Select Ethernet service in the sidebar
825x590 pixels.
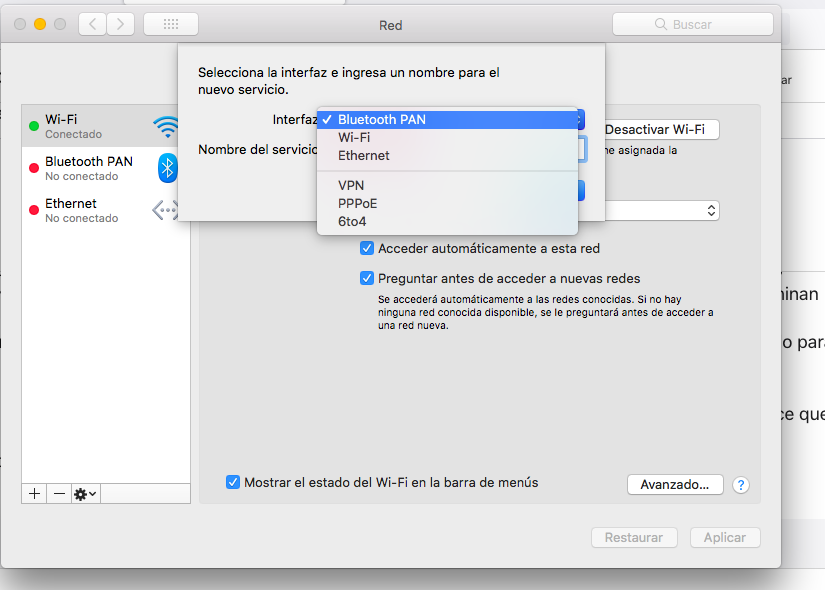pyautogui.click(x=100, y=210)
